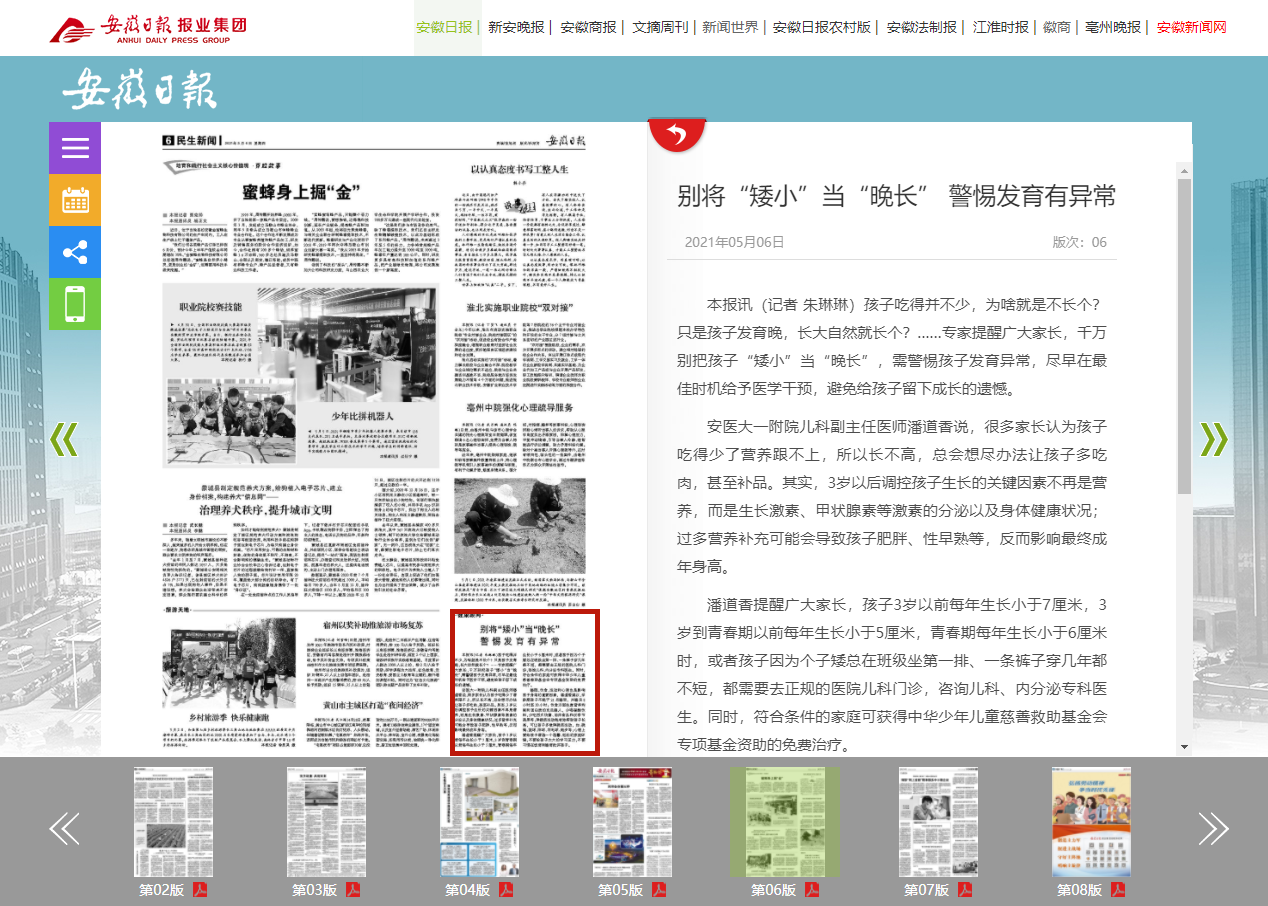
Task: Open the 安徽新闻网 link
Action: [x=1191, y=27]
